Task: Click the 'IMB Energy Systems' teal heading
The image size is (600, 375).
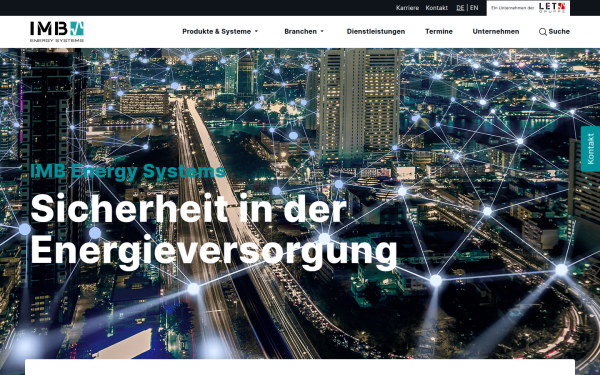Action: point(128,171)
